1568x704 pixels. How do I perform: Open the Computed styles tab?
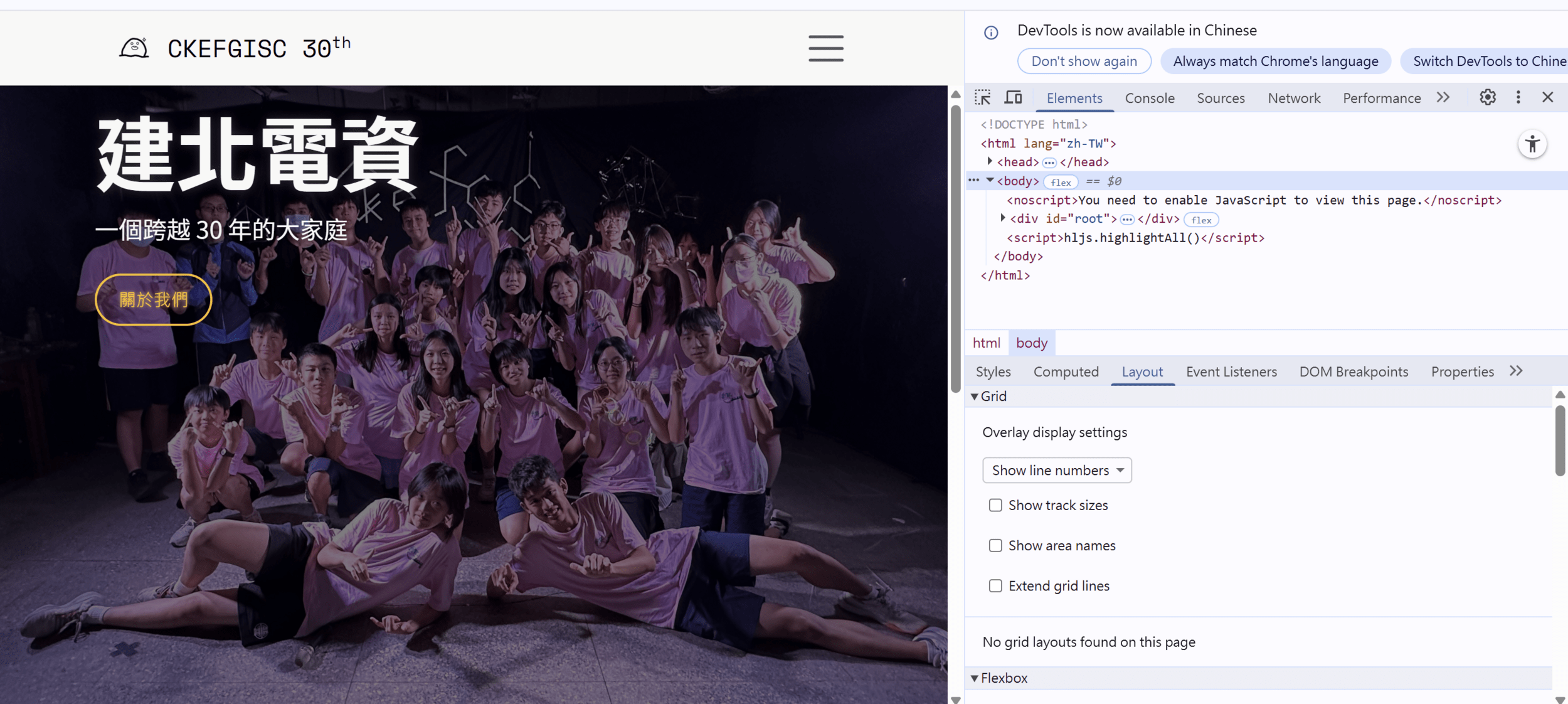pyautogui.click(x=1066, y=371)
